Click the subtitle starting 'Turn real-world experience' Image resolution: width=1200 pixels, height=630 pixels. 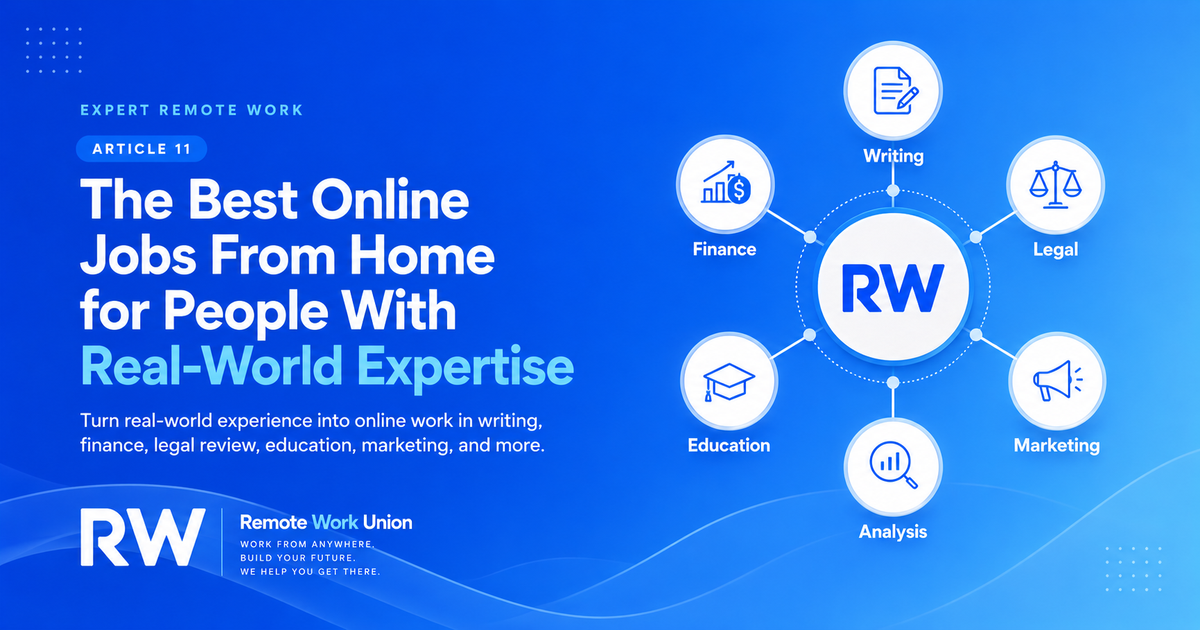click(311, 420)
